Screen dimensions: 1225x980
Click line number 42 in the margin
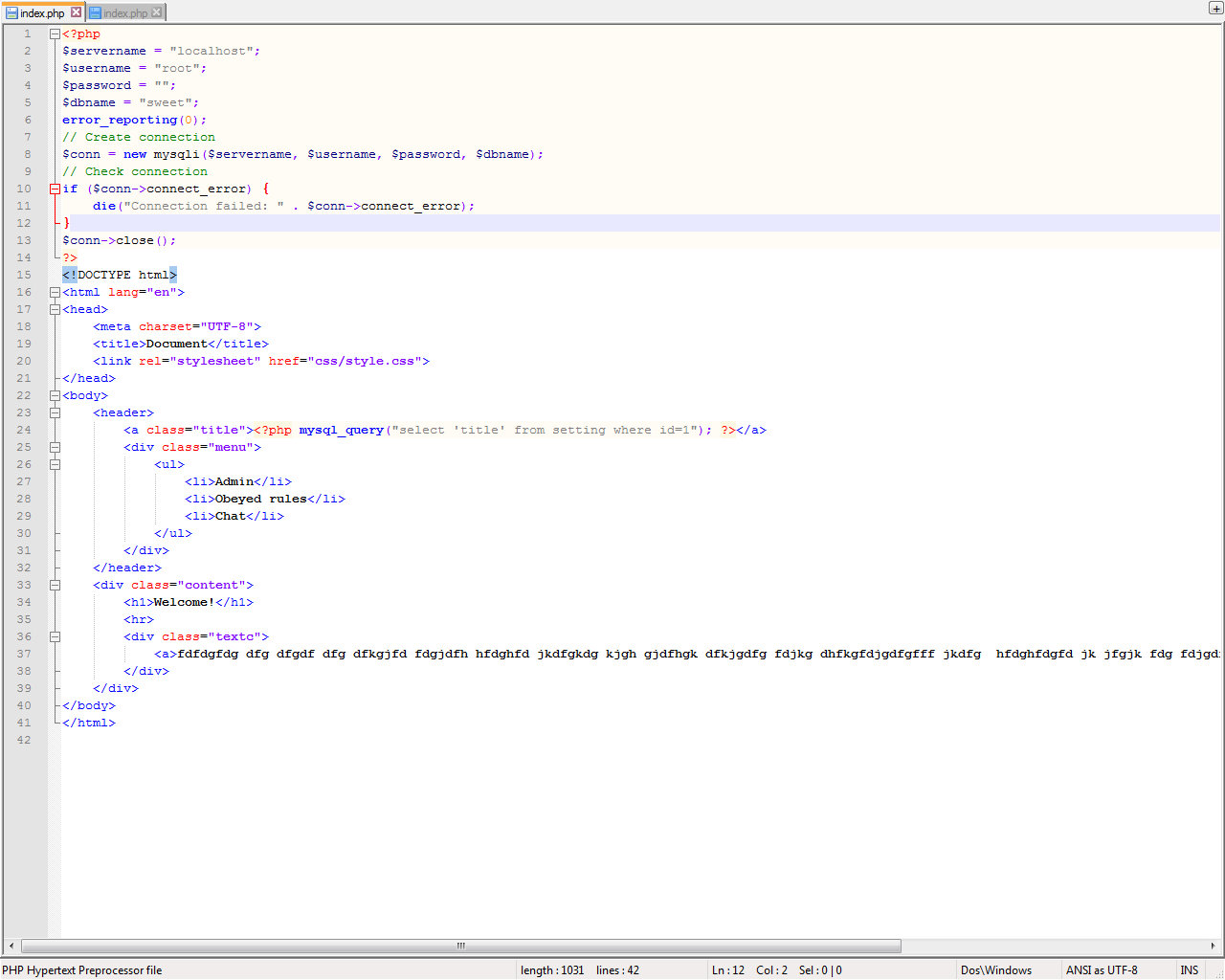coord(24,740)
